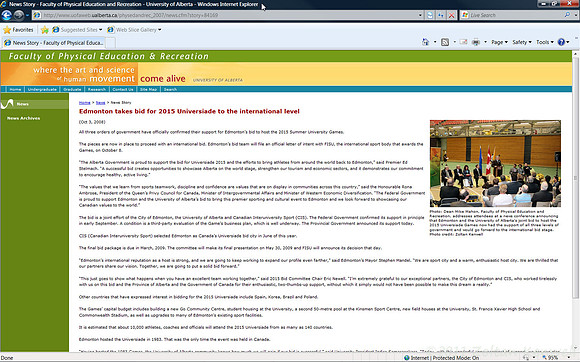Click the Home link in site navigation bar
580x362 pixels.
(x=15, y=89)
